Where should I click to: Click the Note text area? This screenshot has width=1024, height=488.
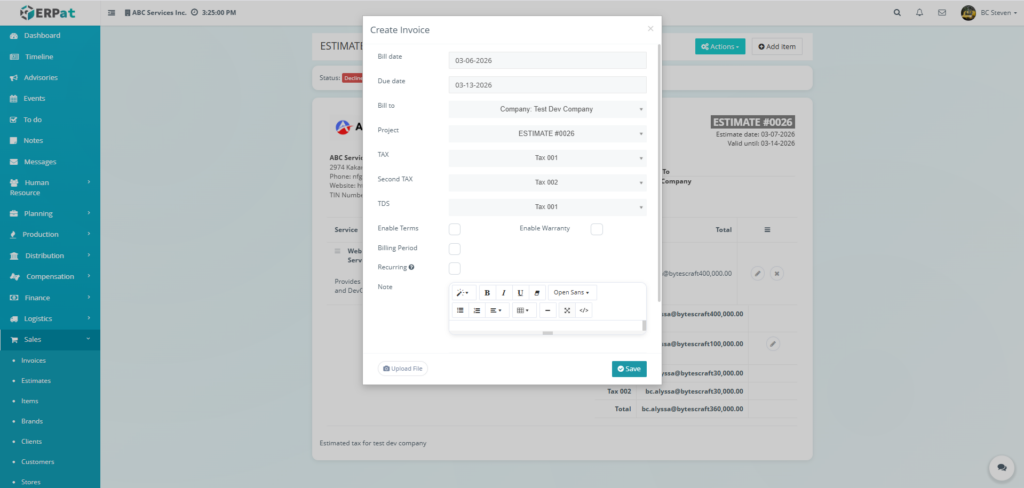[x=545, y=325]
